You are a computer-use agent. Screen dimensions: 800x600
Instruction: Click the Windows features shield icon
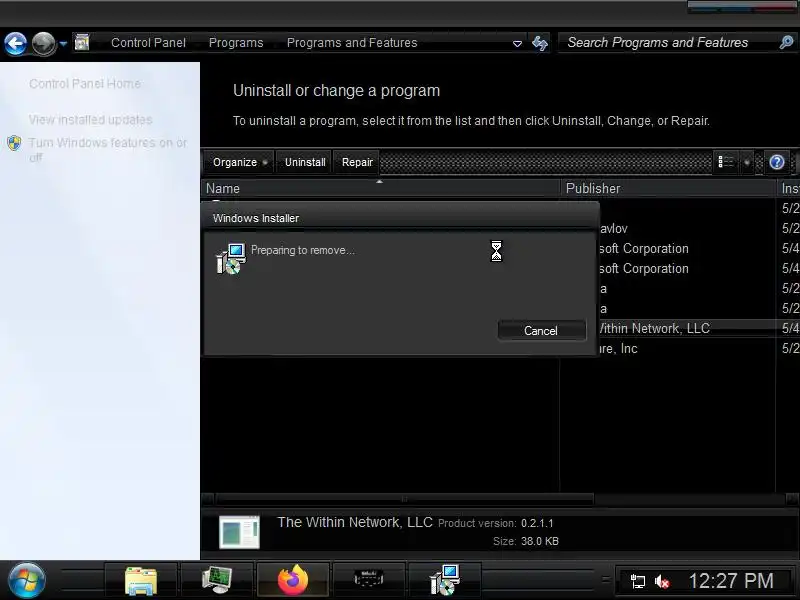(x=14, y=143)
